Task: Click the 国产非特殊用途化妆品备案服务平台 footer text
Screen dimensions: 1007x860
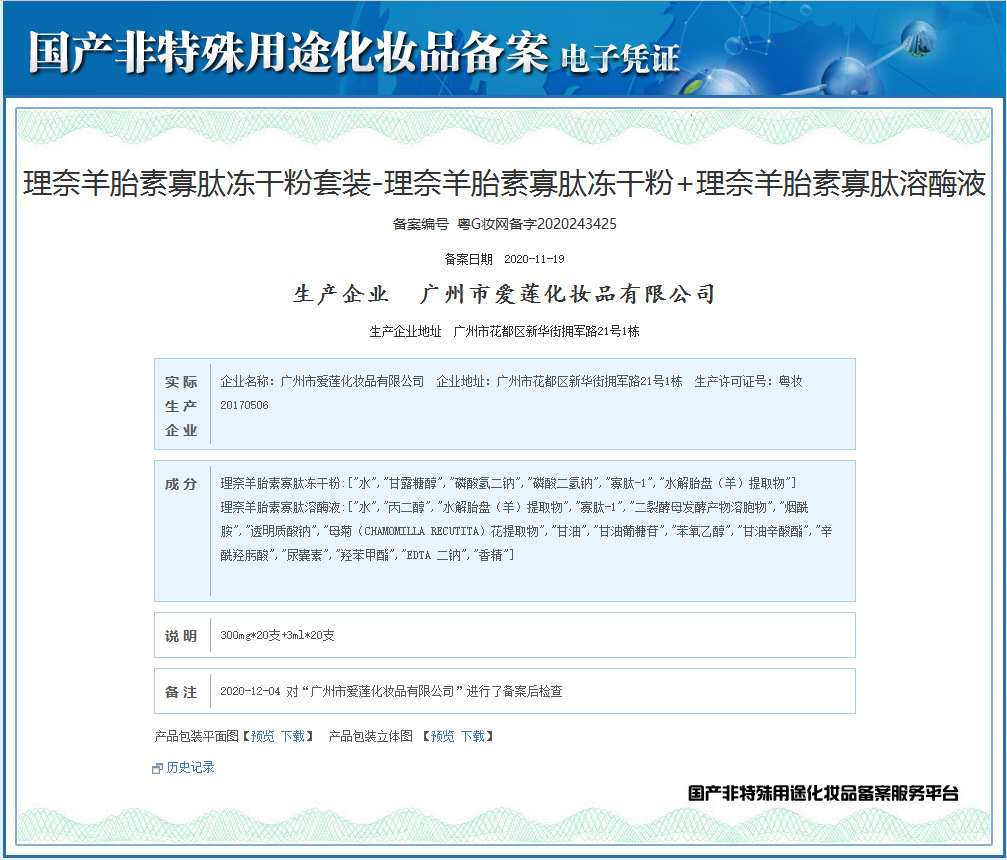Action: click(823, 793)
